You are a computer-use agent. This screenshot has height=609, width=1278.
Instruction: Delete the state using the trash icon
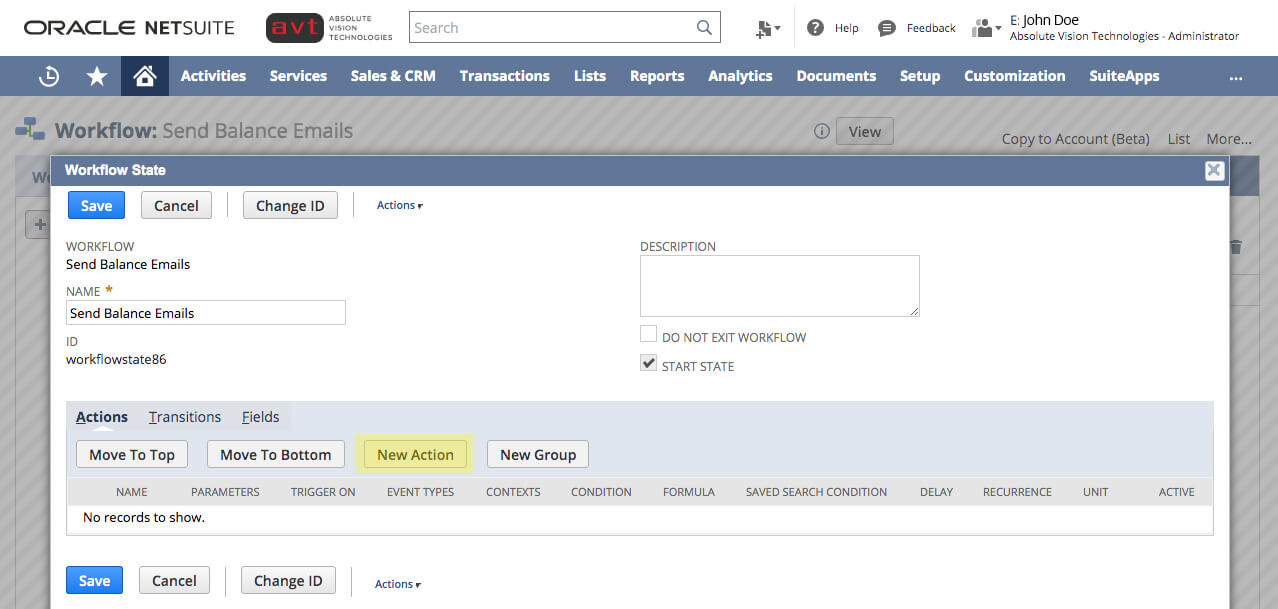tap(1235, 246)
